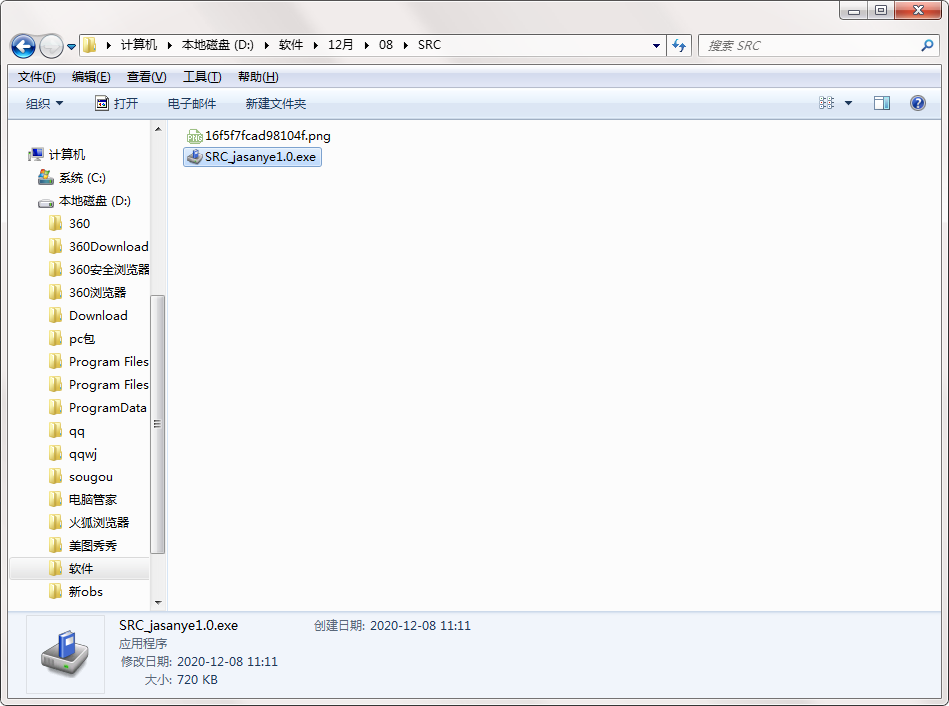
Task: Open the 火狐浏览器 folder
Action: [x=89, y=523]
